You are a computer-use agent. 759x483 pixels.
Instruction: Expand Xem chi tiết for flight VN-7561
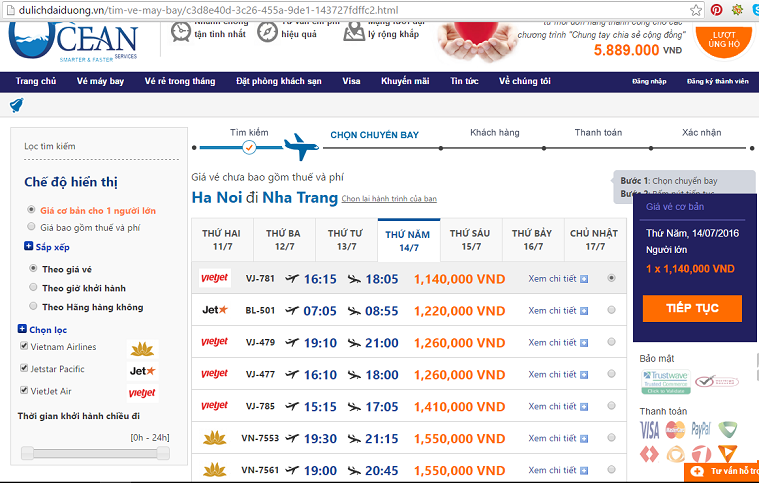[x=558, y=470]
